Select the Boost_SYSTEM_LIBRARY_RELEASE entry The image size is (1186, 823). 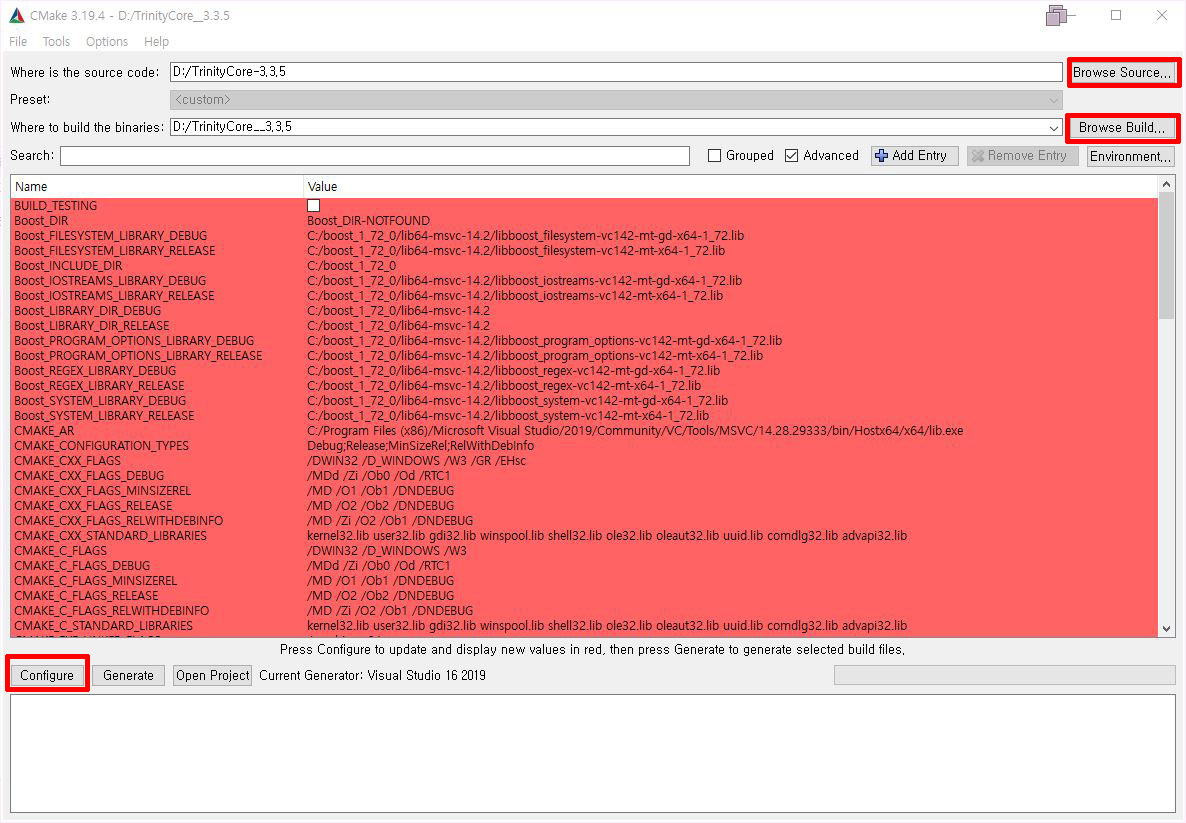(104, 416)
